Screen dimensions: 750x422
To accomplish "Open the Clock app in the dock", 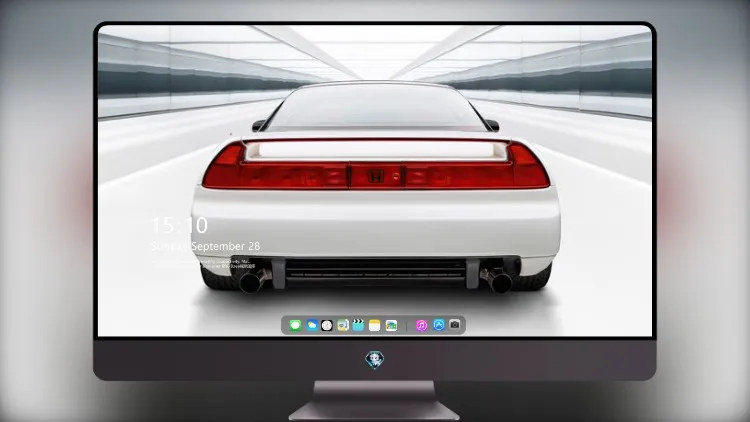I will coord(327,325).
